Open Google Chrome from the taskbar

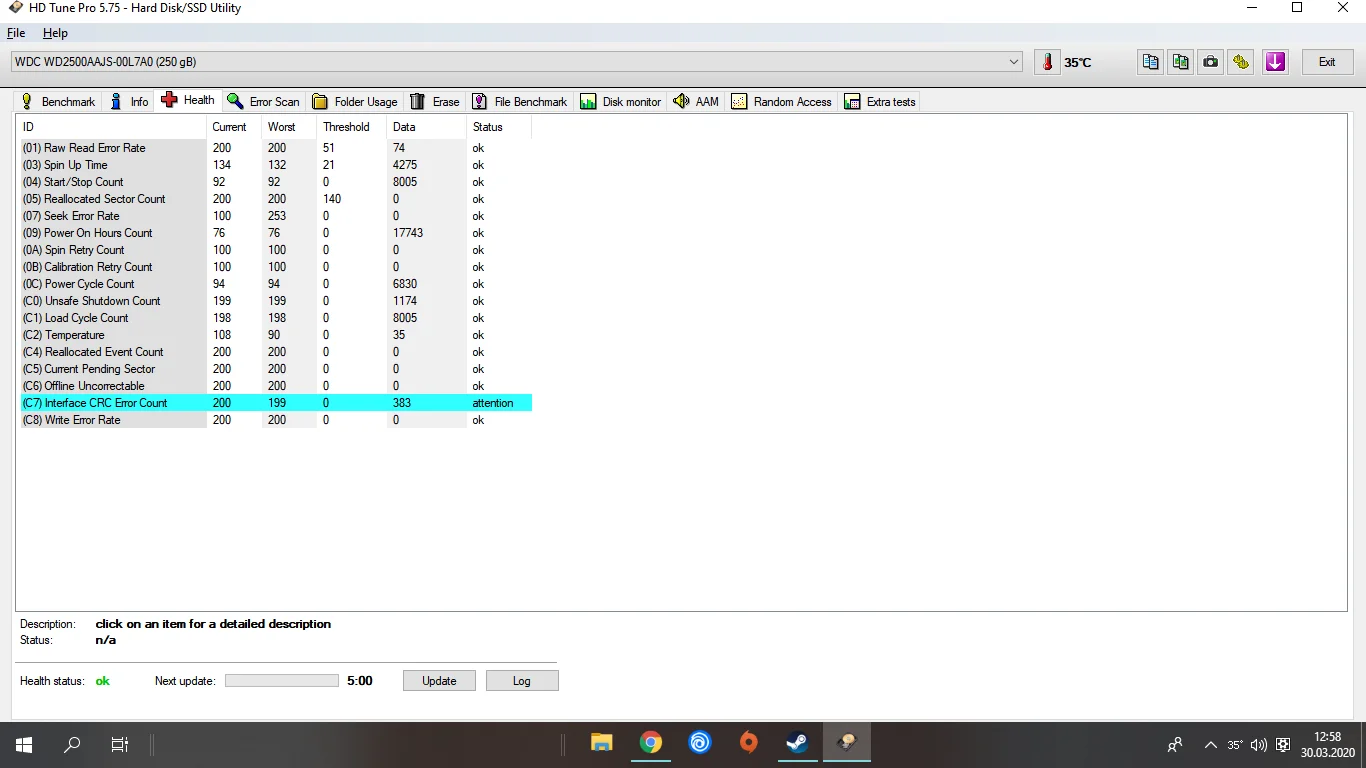tap(651, 743)
